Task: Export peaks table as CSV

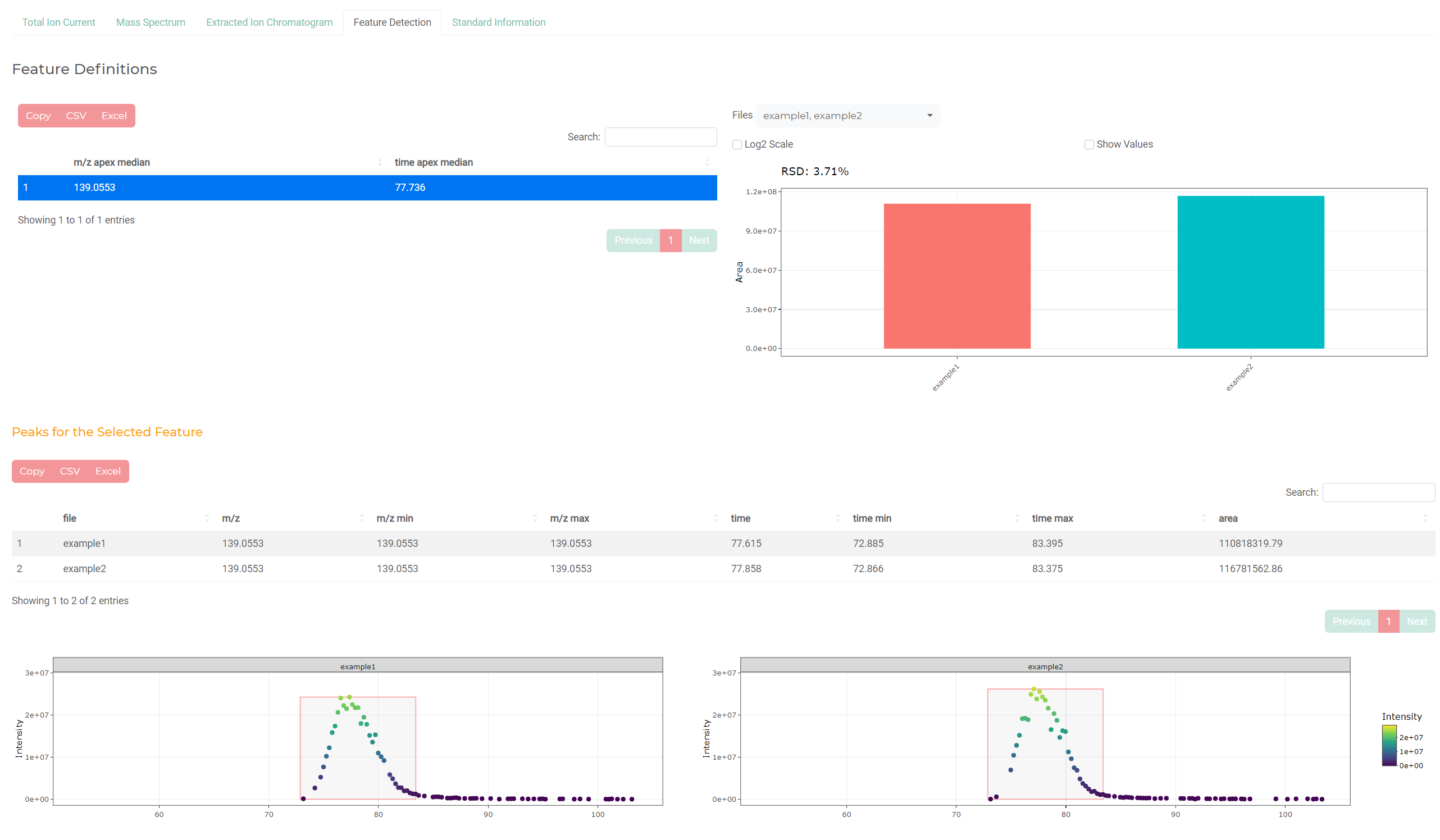Action: coord(70,471)
